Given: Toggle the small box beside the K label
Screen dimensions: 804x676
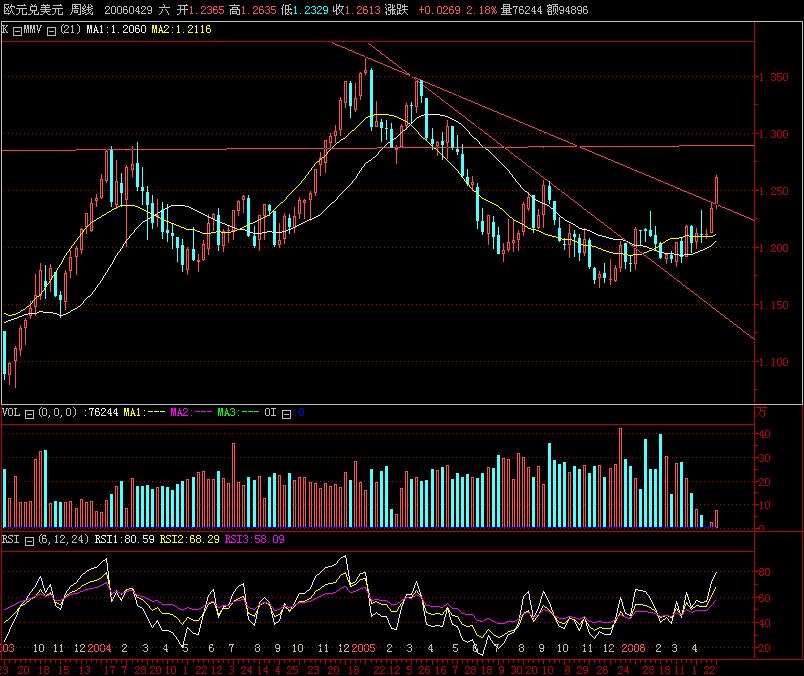Looking at the screenshot, I should click(x=18, y=33).
